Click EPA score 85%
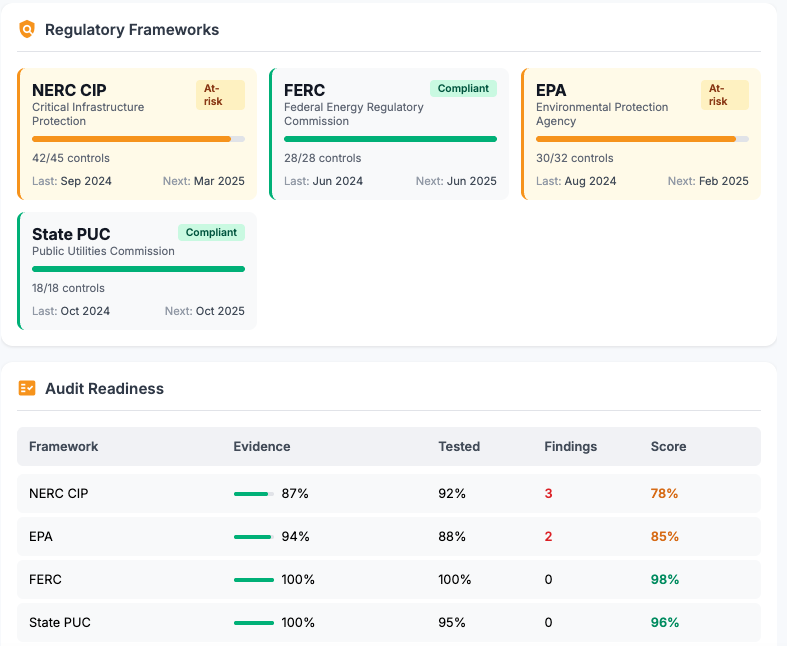The width and height of the screenshot is (787, 646). [x=665, y=537]
